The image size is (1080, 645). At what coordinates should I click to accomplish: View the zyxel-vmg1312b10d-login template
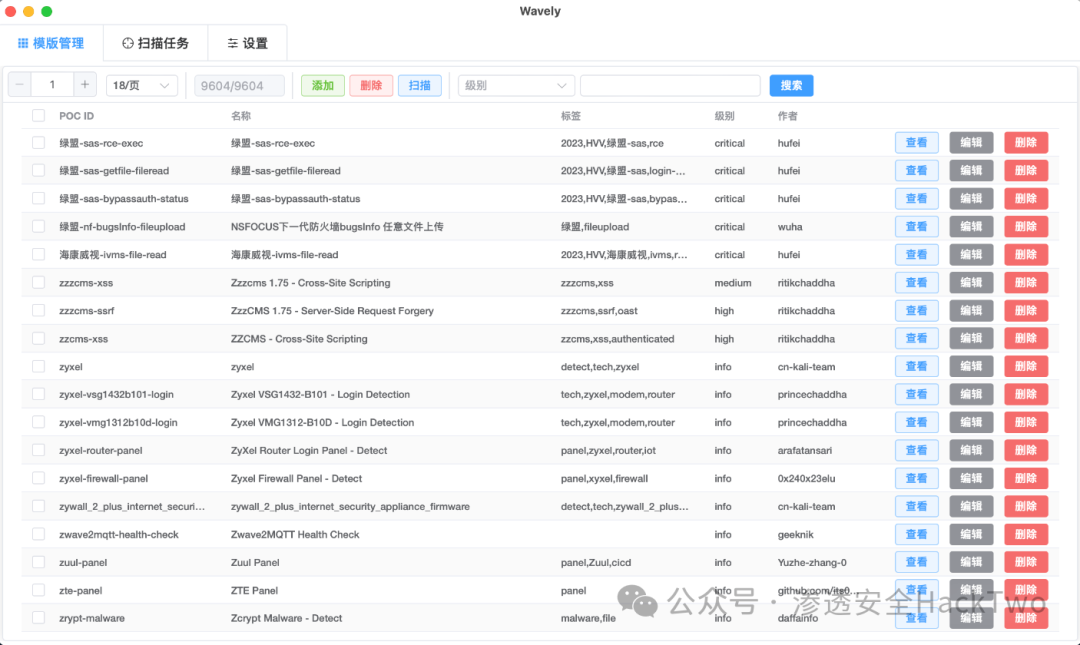(x=916, y=422)
